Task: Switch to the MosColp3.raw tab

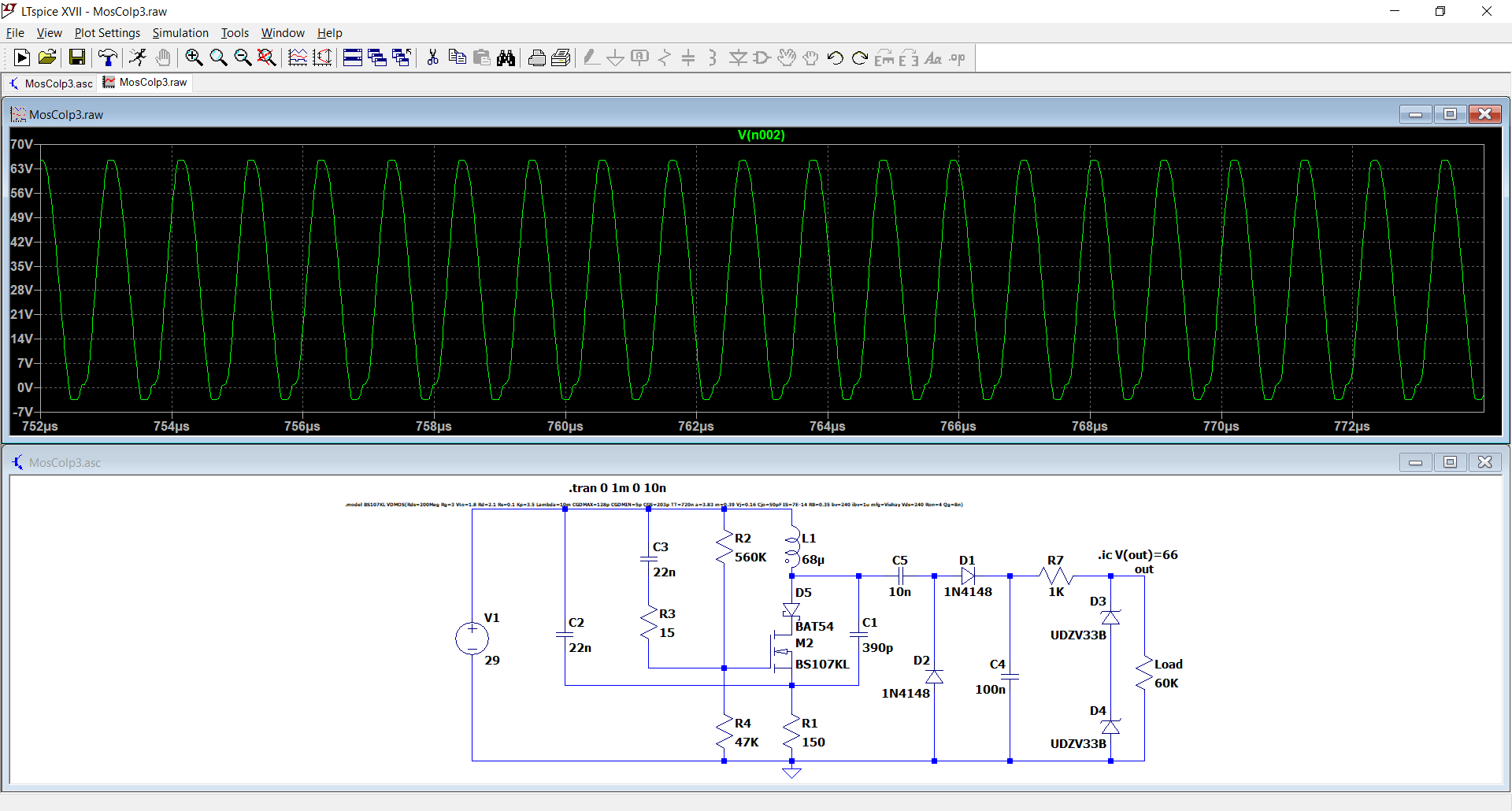Action: pyautogui.click(x=146, y=82)
